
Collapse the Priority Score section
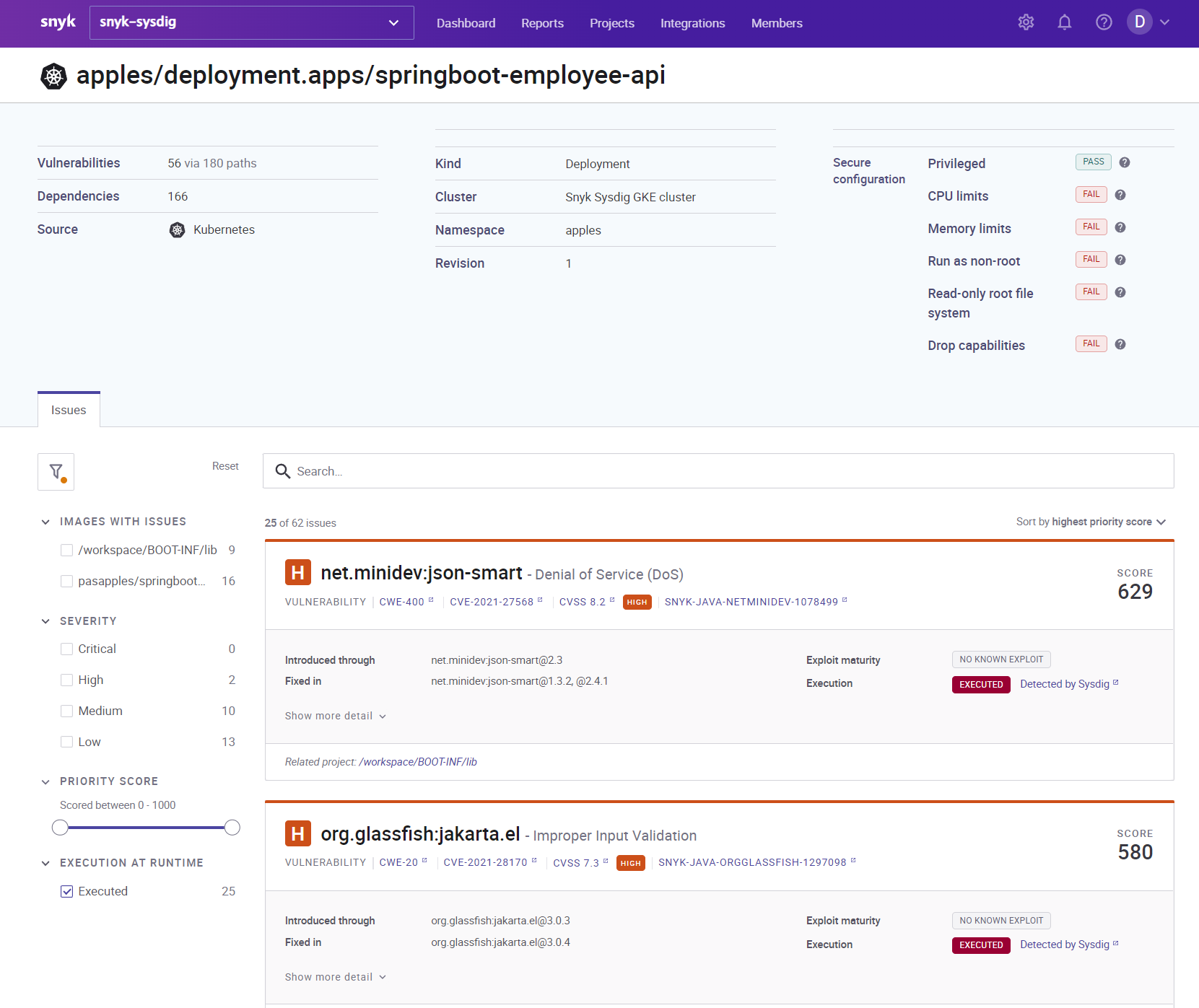tap(45, 781)
